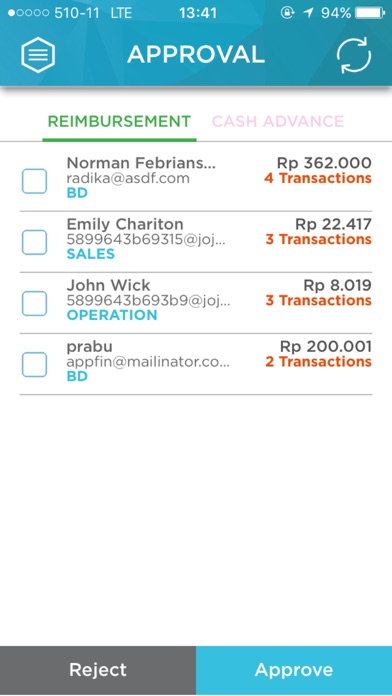The image size is (392, 696).
Task: Tap the Approve button
Action: click(294, 670)
